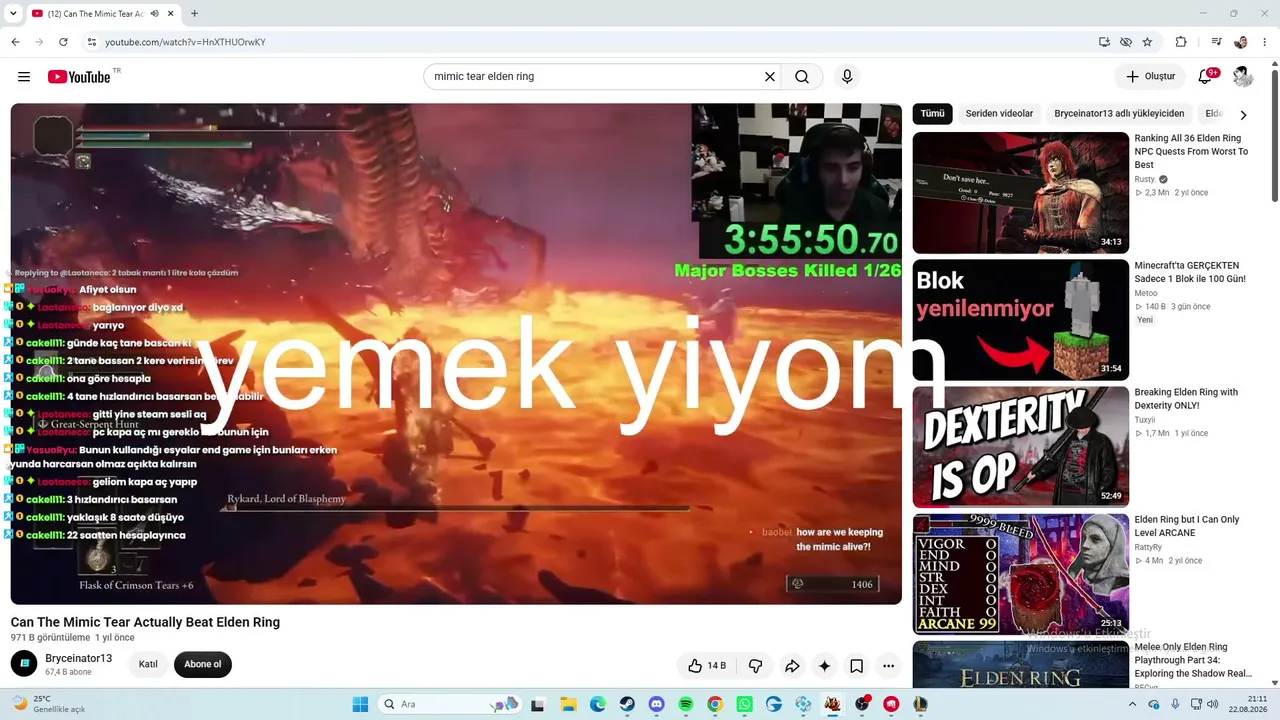Open the YouTube guide hamburger menu
Image resolution: width=1280 pixels, height=720 pixels.
(24, 77)
